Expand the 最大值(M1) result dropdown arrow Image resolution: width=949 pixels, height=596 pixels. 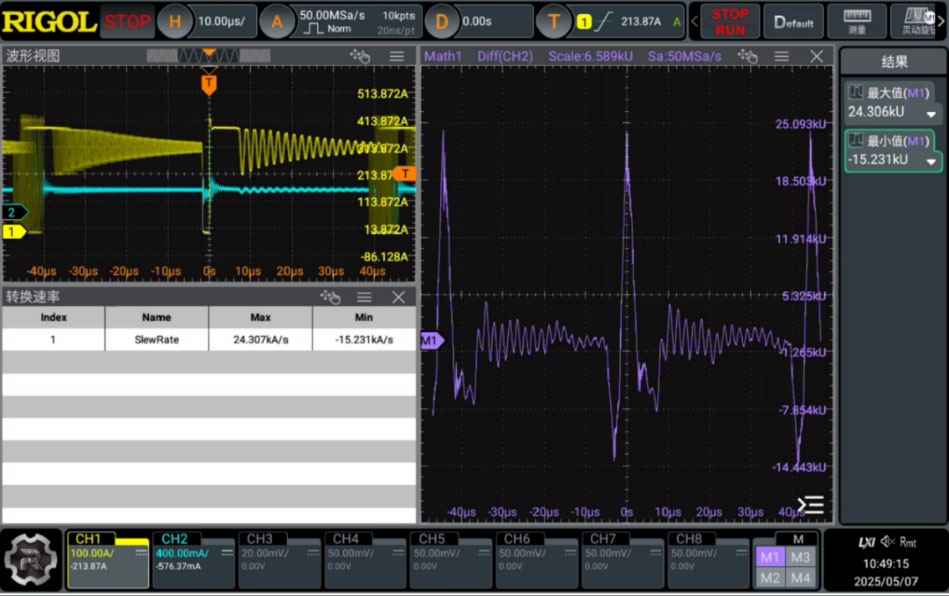[931, 113]
